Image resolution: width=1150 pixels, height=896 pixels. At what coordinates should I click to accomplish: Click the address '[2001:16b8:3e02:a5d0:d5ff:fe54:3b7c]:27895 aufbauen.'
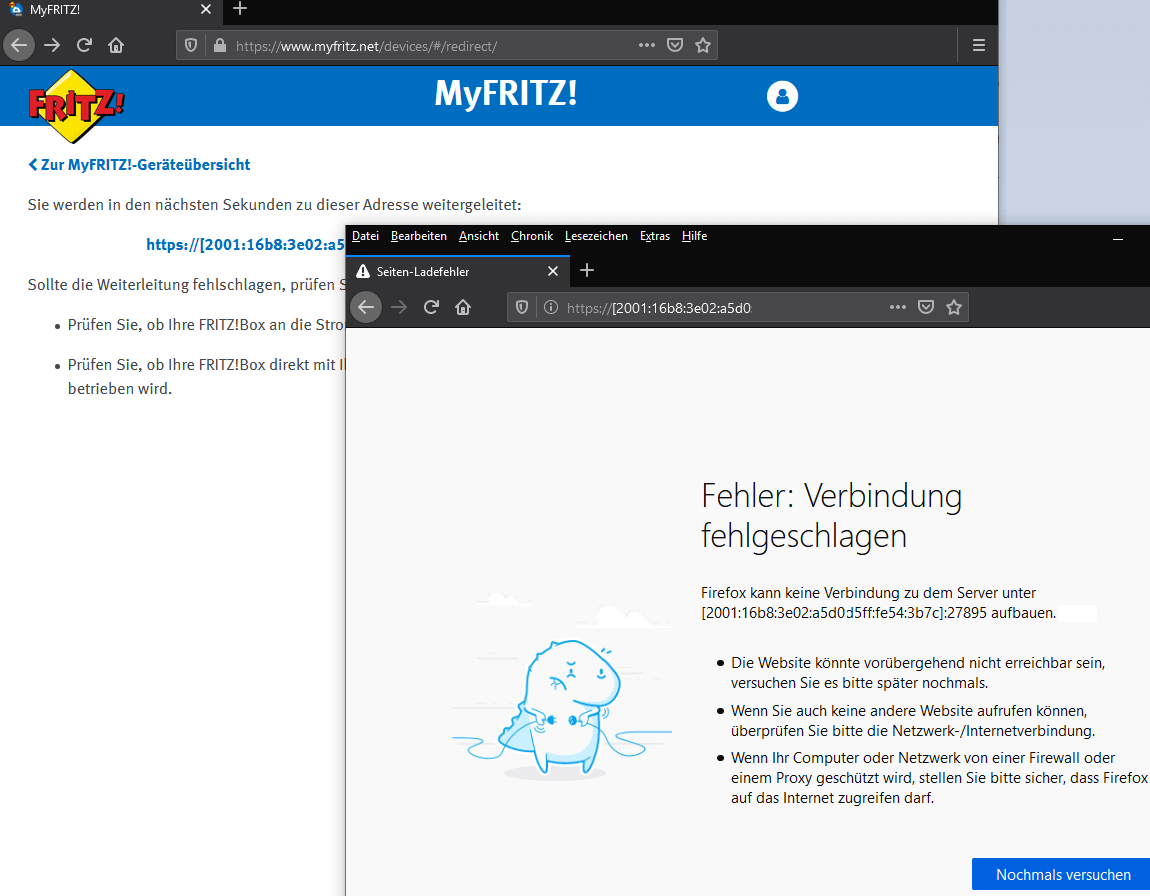[879, 613]
